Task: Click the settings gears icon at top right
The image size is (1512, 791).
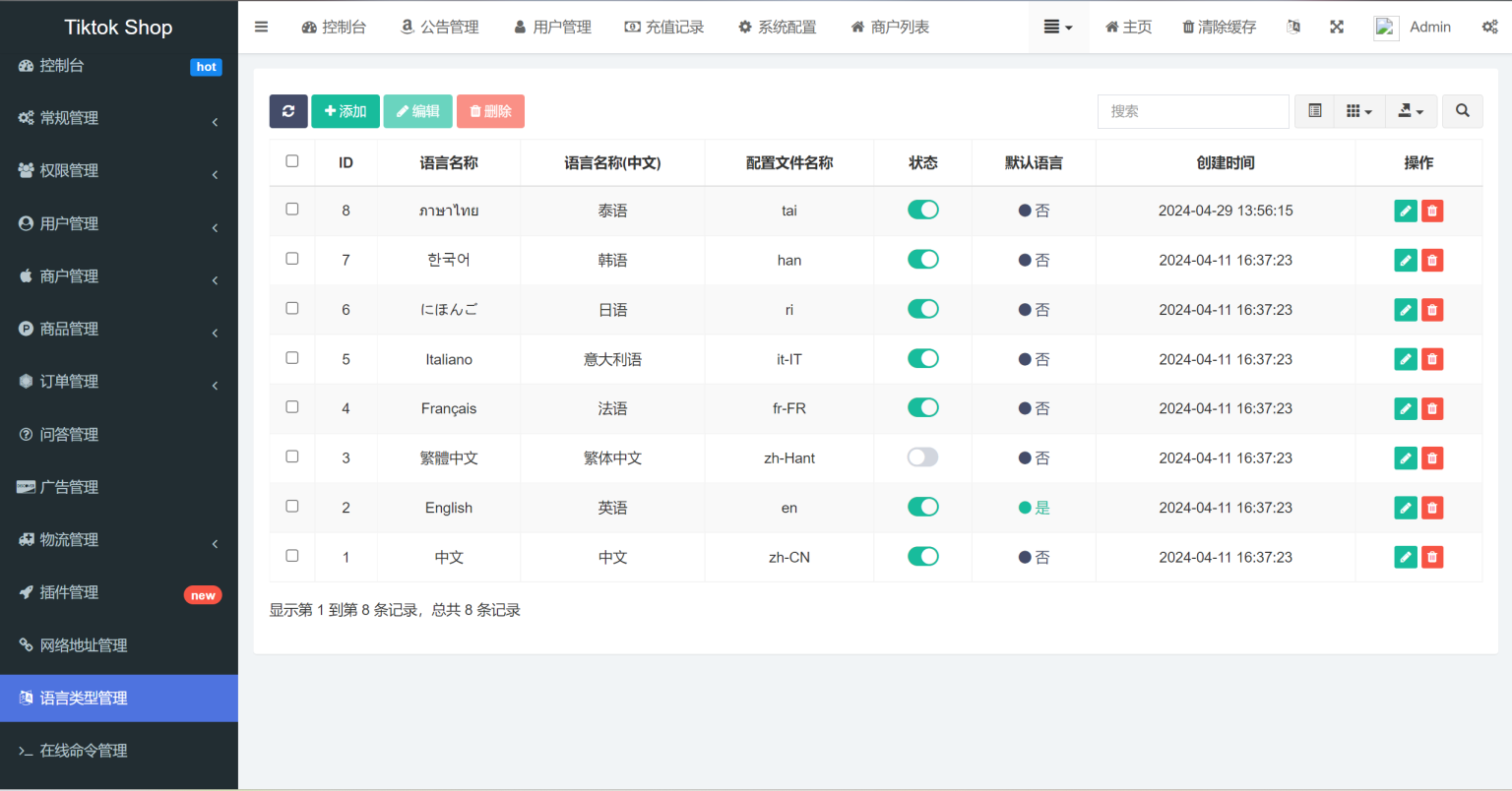Action: (x=1489, y=27)
